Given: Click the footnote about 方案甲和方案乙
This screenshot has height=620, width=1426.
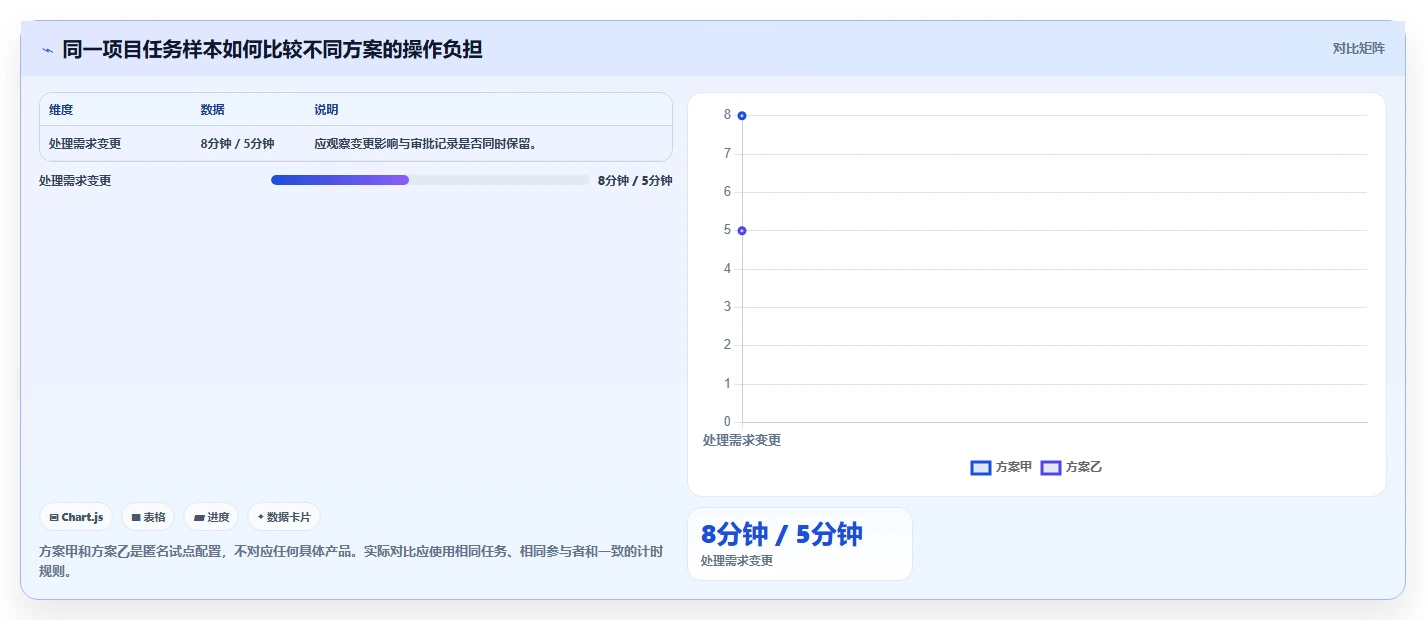Looking at the screenshot, I should point(351,562).
